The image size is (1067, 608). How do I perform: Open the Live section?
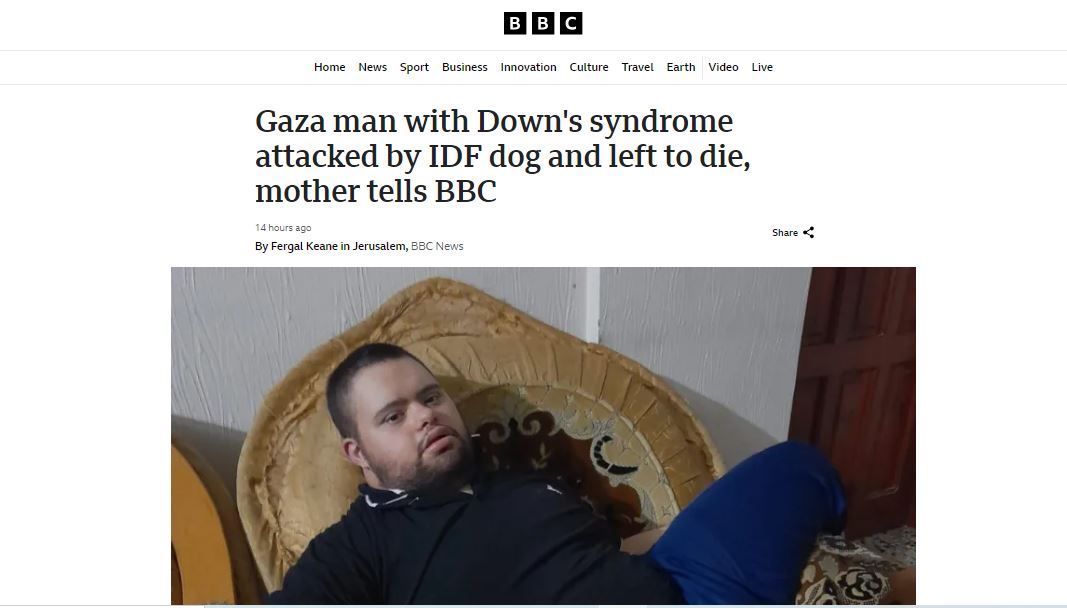point(761,67)
